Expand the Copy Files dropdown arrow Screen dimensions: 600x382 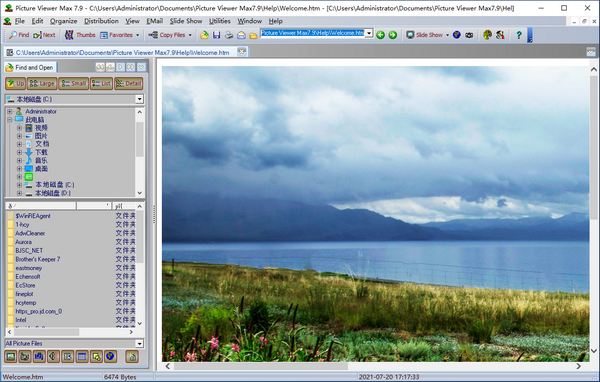click(x=190, y=35)
